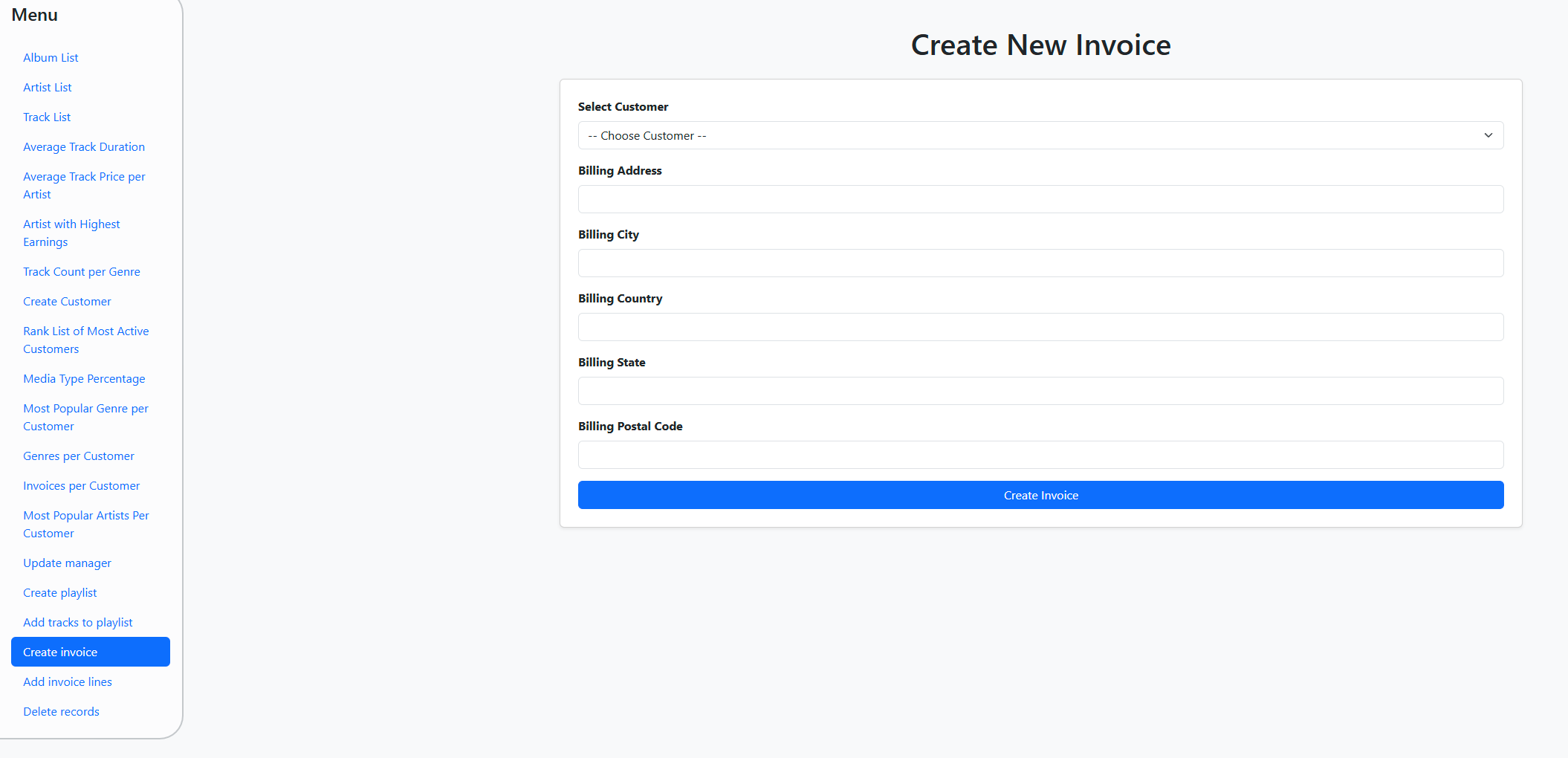The height and width of the screenshot is (758, 1568).
Task: Open Media Type Percentage report
Action: 84,379
